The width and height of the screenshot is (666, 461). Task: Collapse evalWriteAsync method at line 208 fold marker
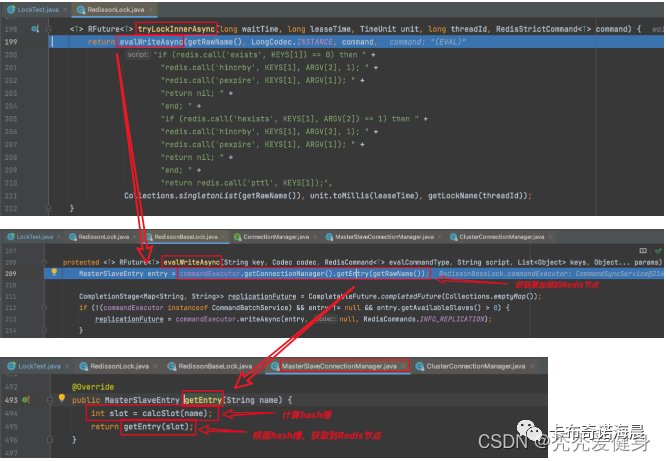pos(44,262)
